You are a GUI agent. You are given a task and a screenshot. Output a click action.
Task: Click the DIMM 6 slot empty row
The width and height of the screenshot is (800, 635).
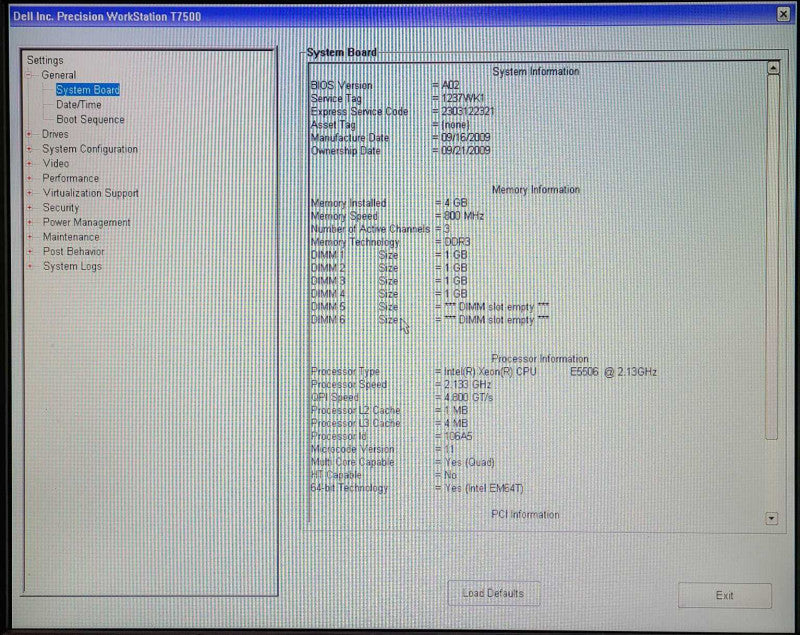[x=430, y=320]
